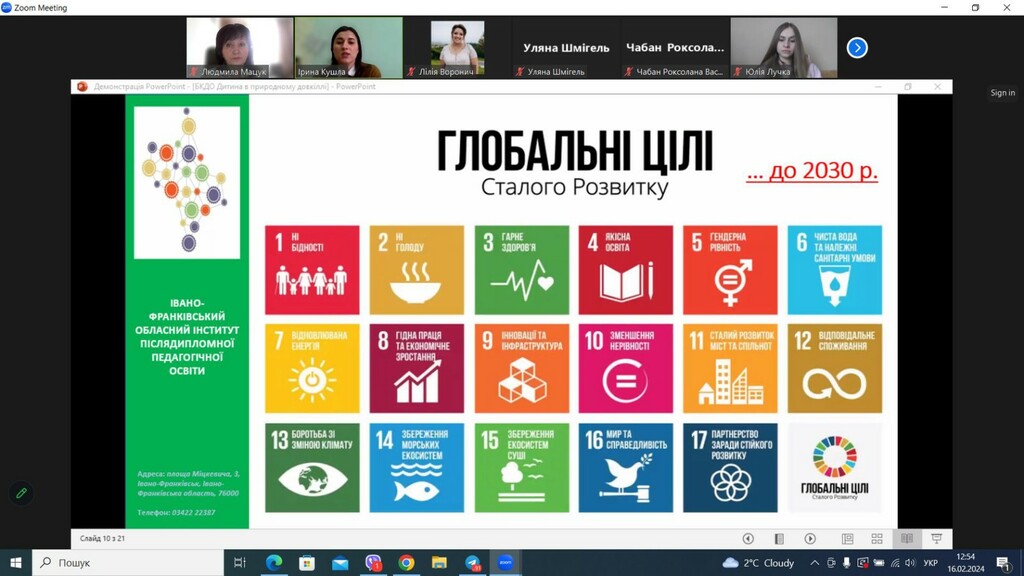Open the 2°C Cloudy weather widget
Screen dimensions: 1024x576
click(x=758, y=562)
